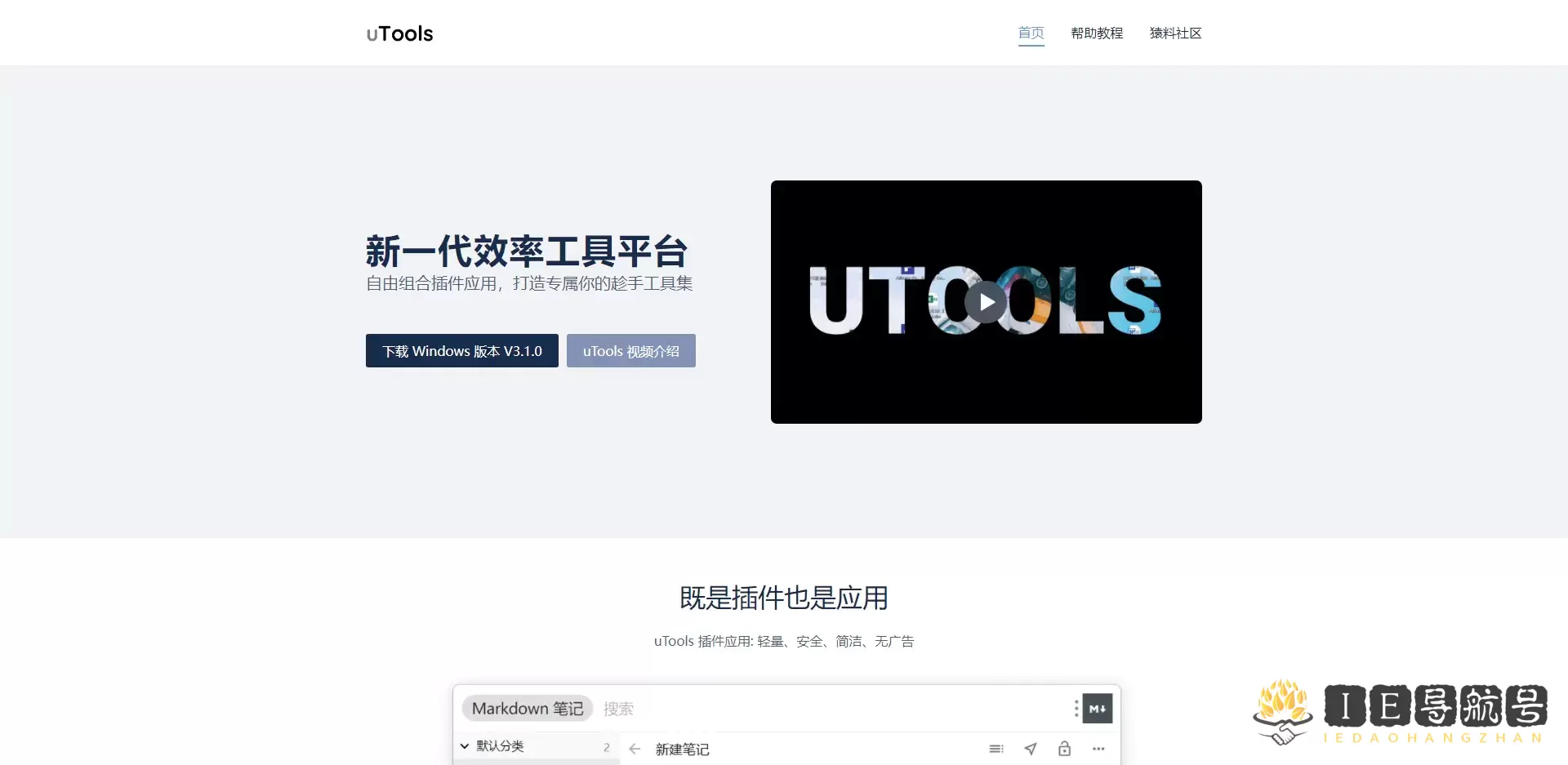Open the vertical three-dot menu beside the search bar
Image resolution: width=1568 pixels, height=765 pixels.
coord(1076,709)
